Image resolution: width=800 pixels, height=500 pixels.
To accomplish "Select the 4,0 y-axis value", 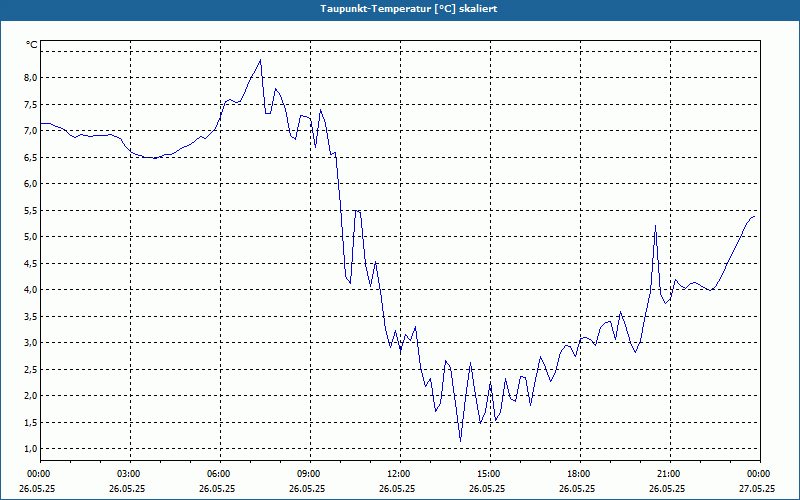I will pyautogui.click(x=31, y=290).
